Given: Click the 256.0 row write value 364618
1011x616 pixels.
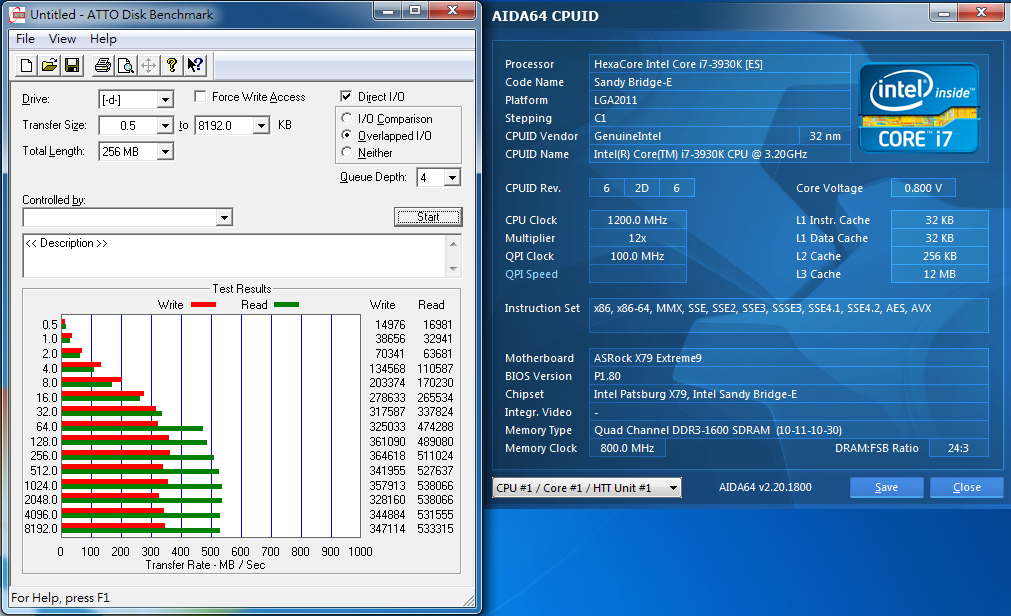Looking at the screenshot, I should point(388,456).
